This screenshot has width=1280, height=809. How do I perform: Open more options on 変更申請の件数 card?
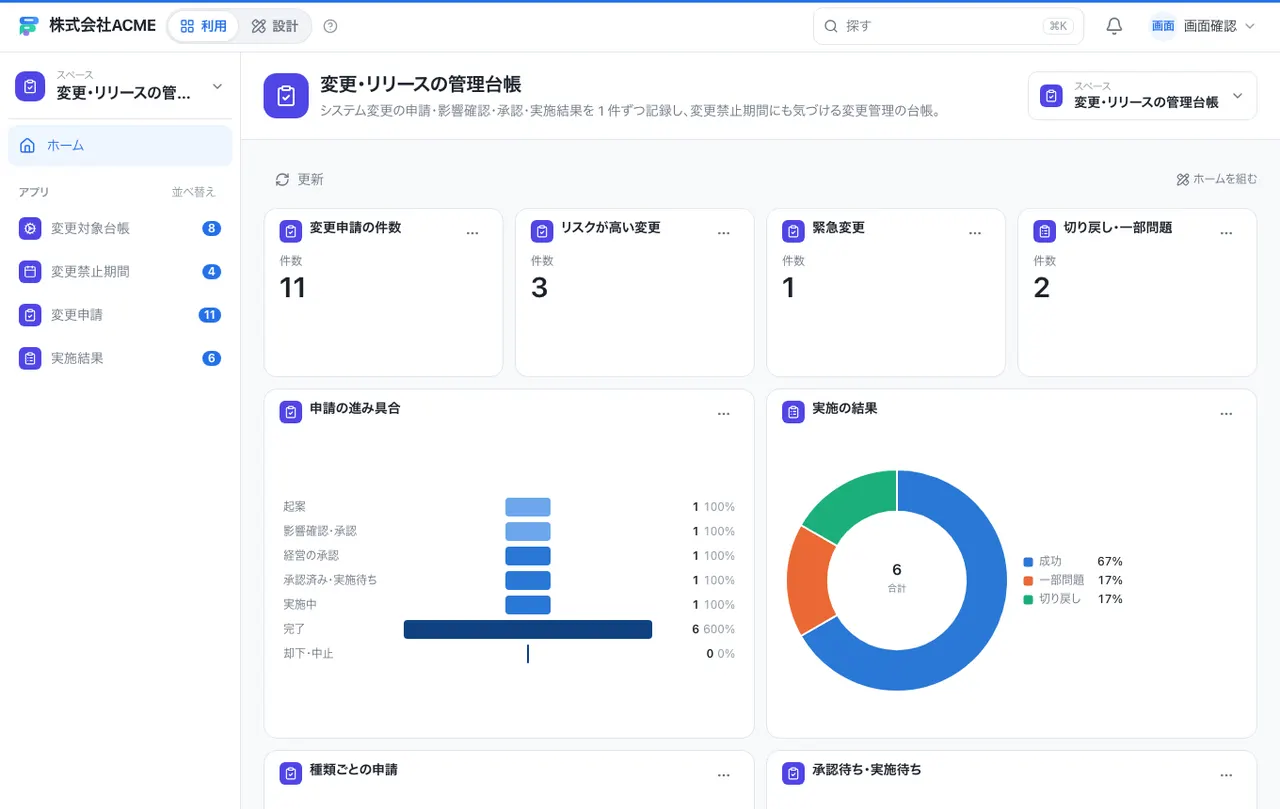(x=473, y=233)
